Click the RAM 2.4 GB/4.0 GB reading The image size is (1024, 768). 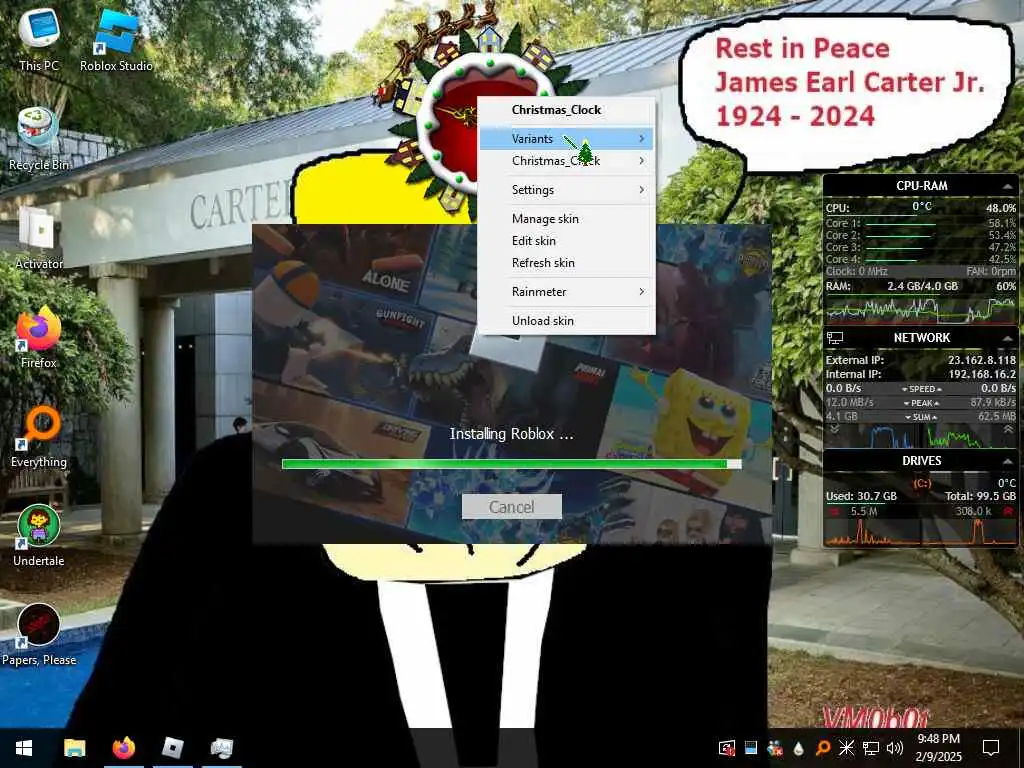(x=922, y=286)
